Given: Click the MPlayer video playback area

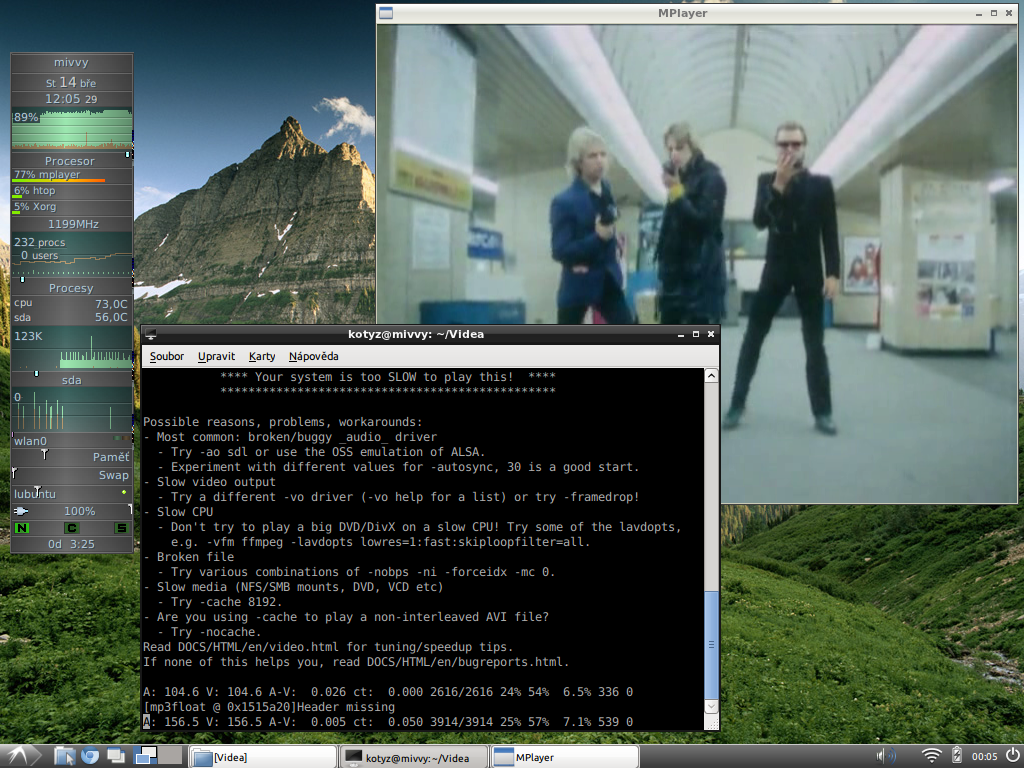Looking at the screenshot, I should point(697,264).
